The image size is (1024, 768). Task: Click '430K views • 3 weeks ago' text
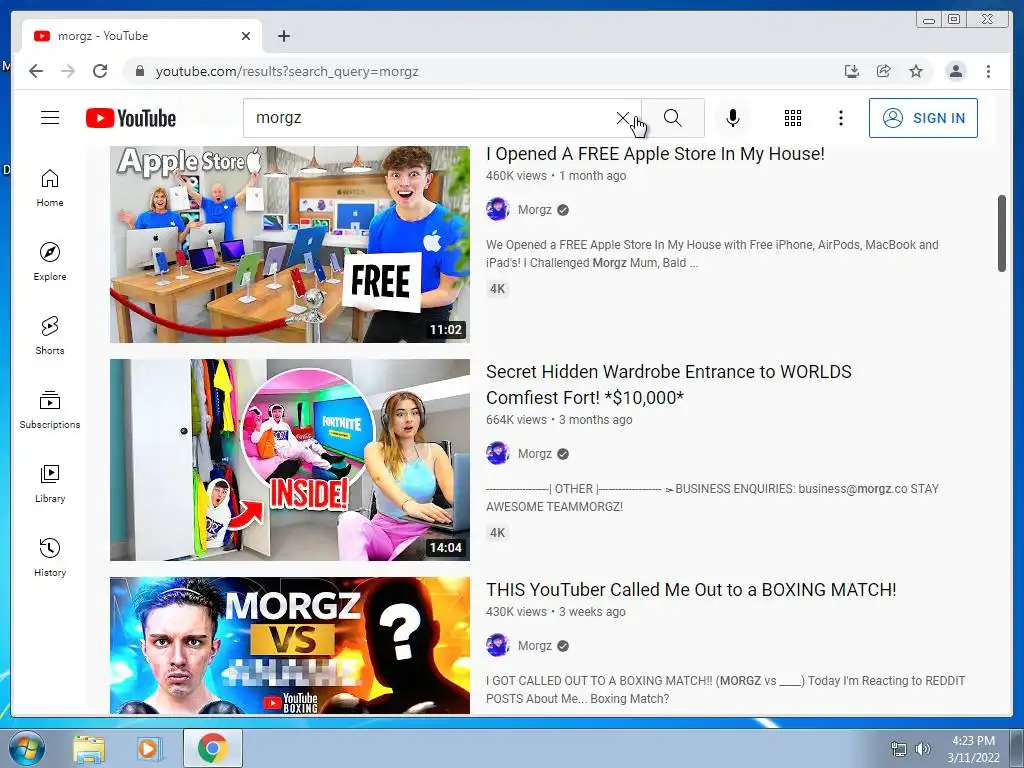coord(556,612)
